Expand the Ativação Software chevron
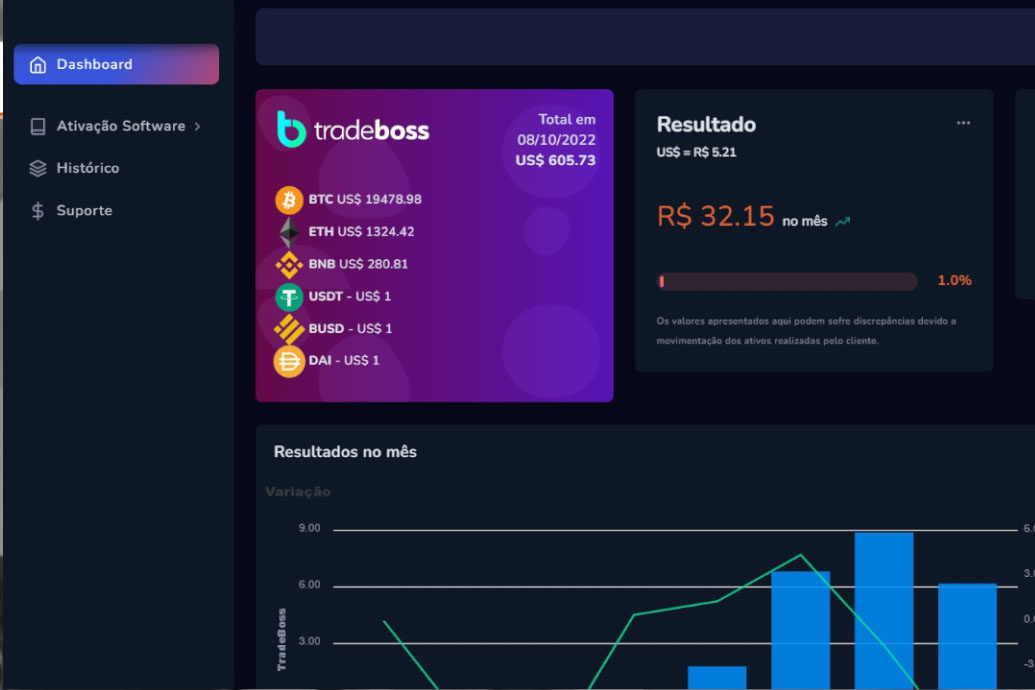 pos(197,126)
